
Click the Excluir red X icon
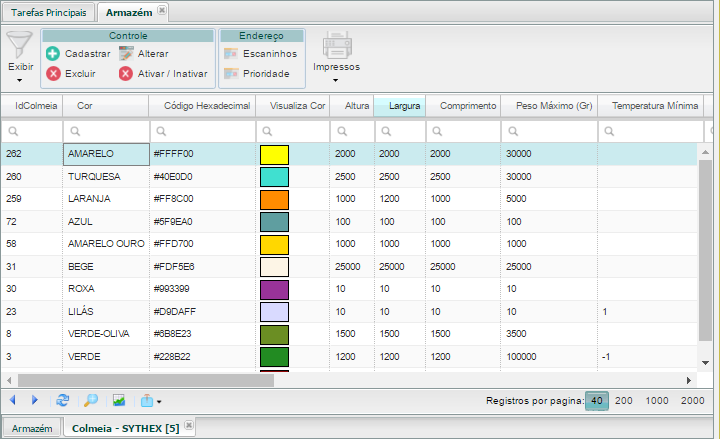(x=53, y=73)
